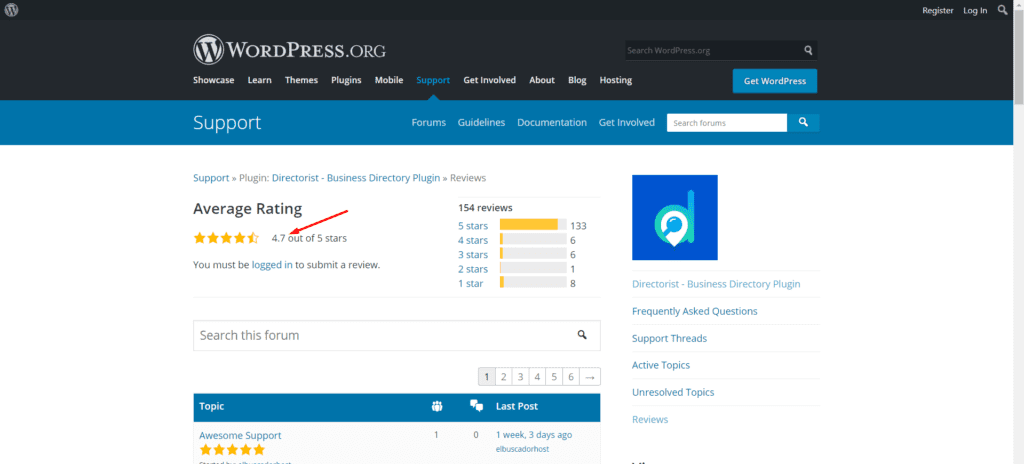Open Frequently Asked Questions sidebar link

(695, 311)
